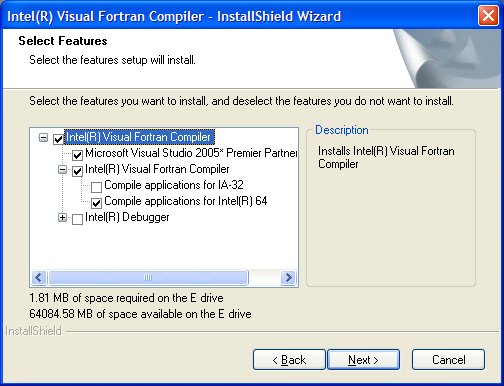Enable Compile applications for IA-32
Image resolution: width=504 pixels, height=386 pixels.
click(x=97, y=187)
